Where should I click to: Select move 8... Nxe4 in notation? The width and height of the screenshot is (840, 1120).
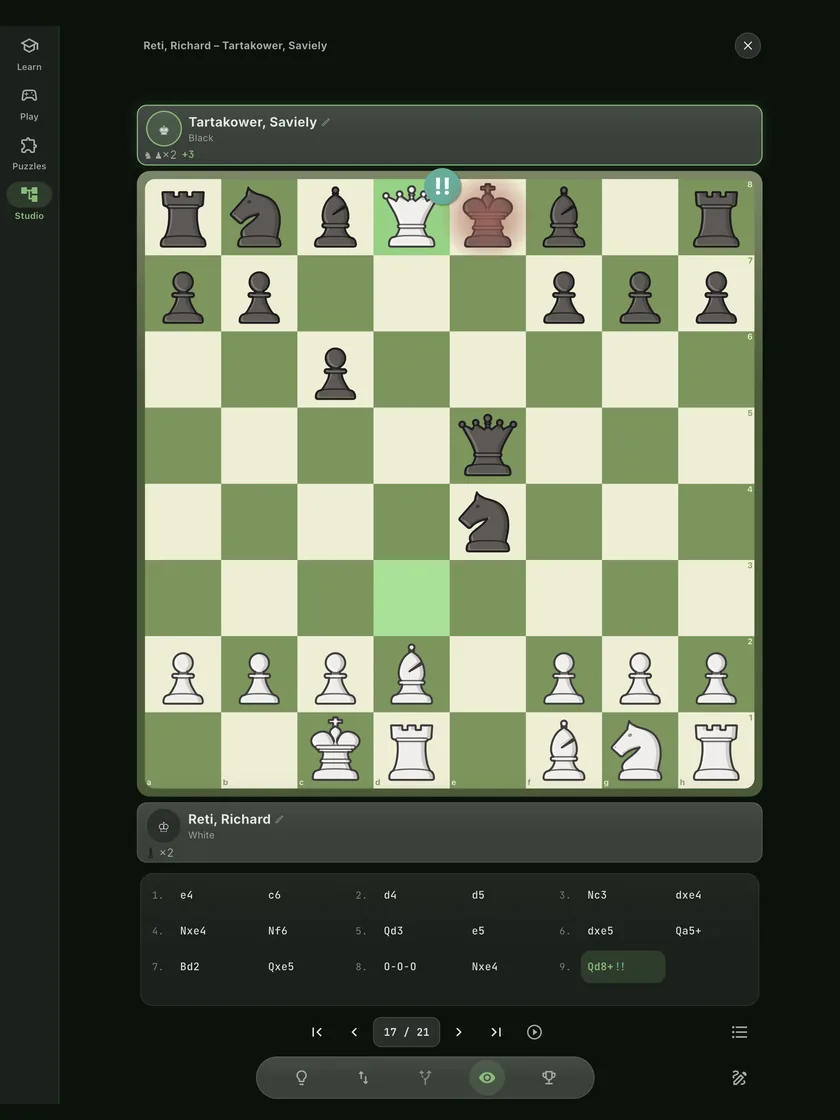click(484, 966)
